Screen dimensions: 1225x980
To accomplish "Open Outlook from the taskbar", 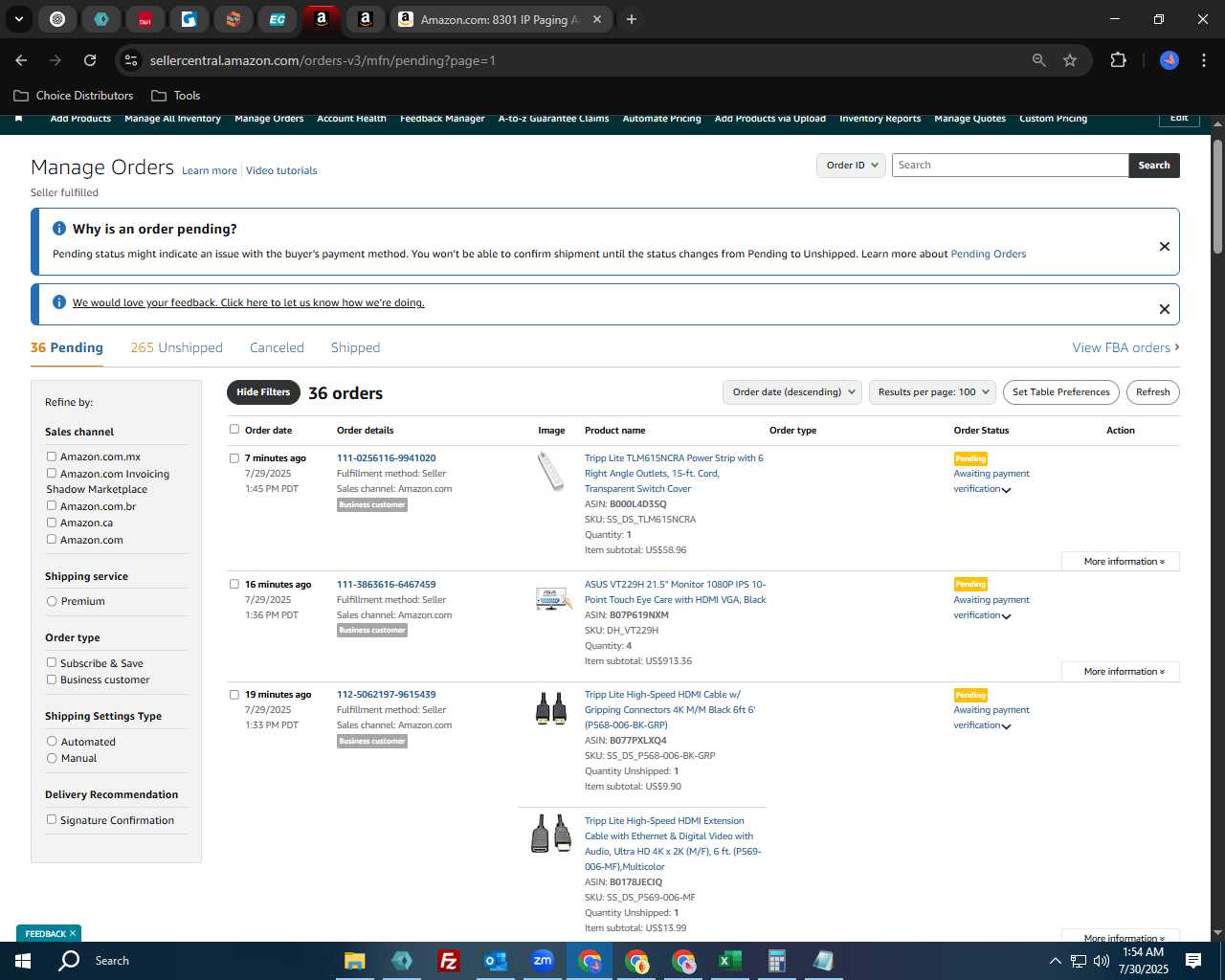I will click(496, 961).
